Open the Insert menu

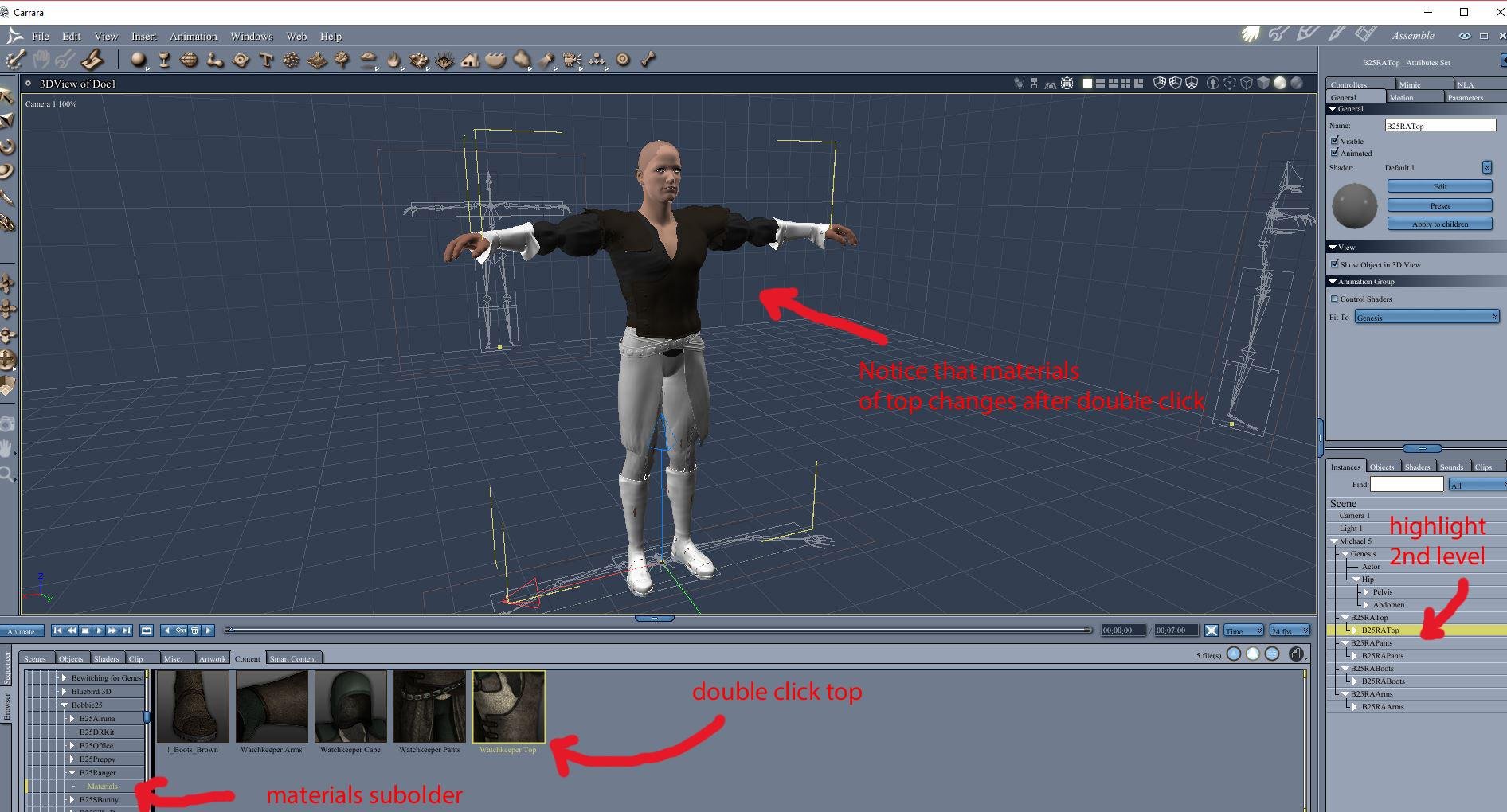click(x=144, y=36)
